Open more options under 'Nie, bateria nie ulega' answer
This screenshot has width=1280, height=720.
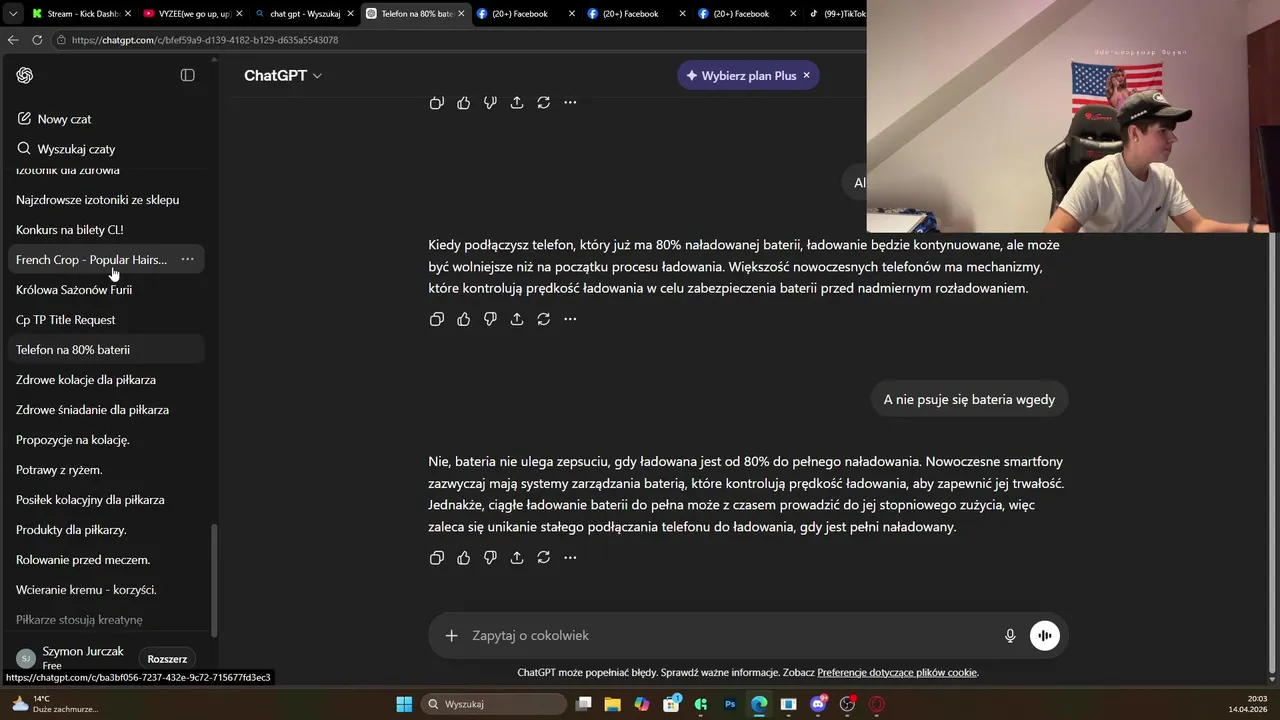coord(570,557)
